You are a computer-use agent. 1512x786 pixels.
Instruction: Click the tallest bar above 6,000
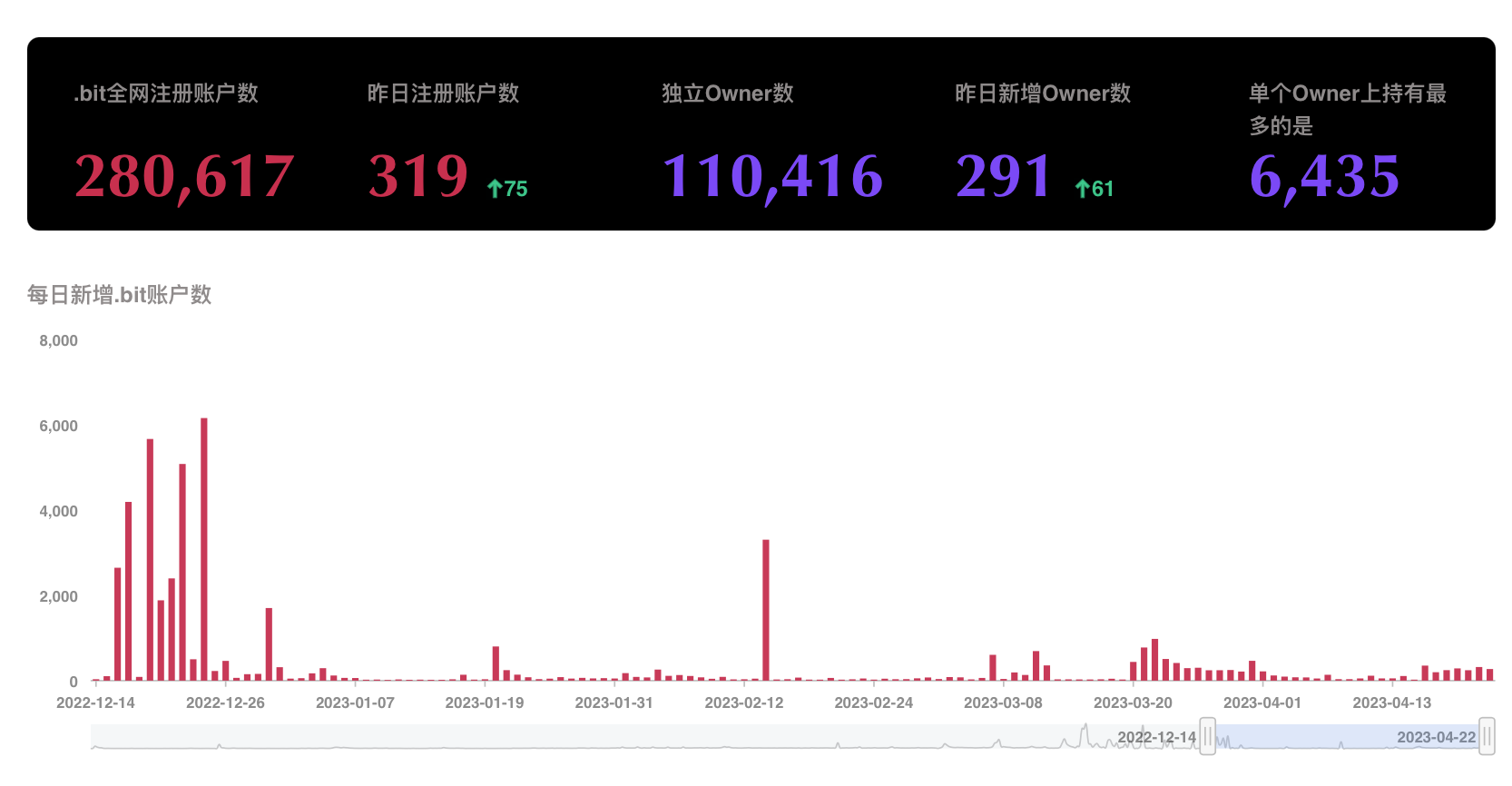click(x=204, y=549)
